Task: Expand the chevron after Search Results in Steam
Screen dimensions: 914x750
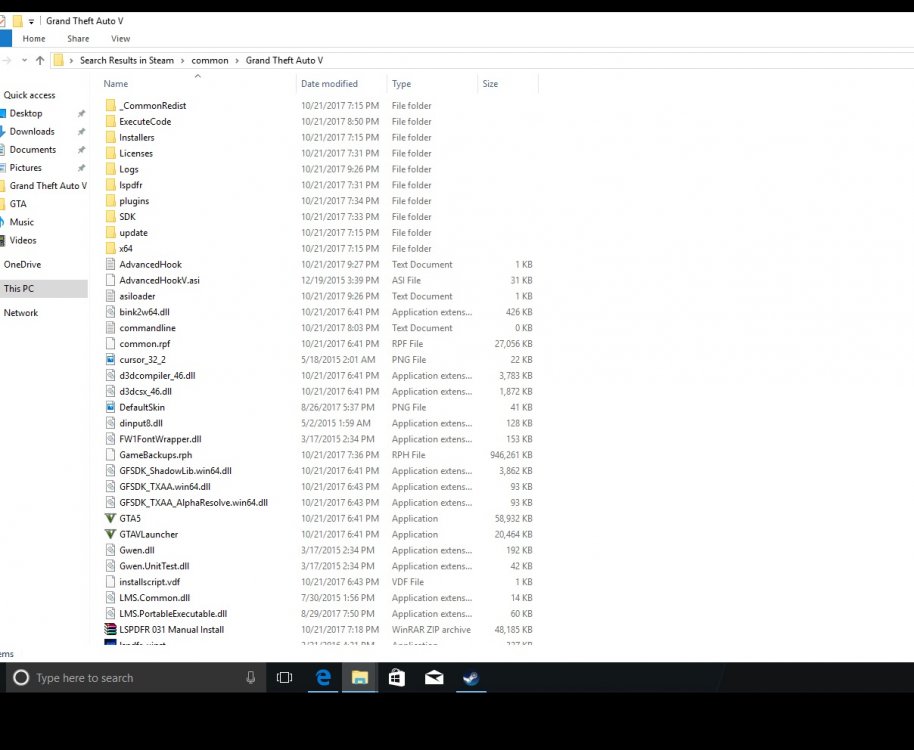Action: [x=182, y=61]
